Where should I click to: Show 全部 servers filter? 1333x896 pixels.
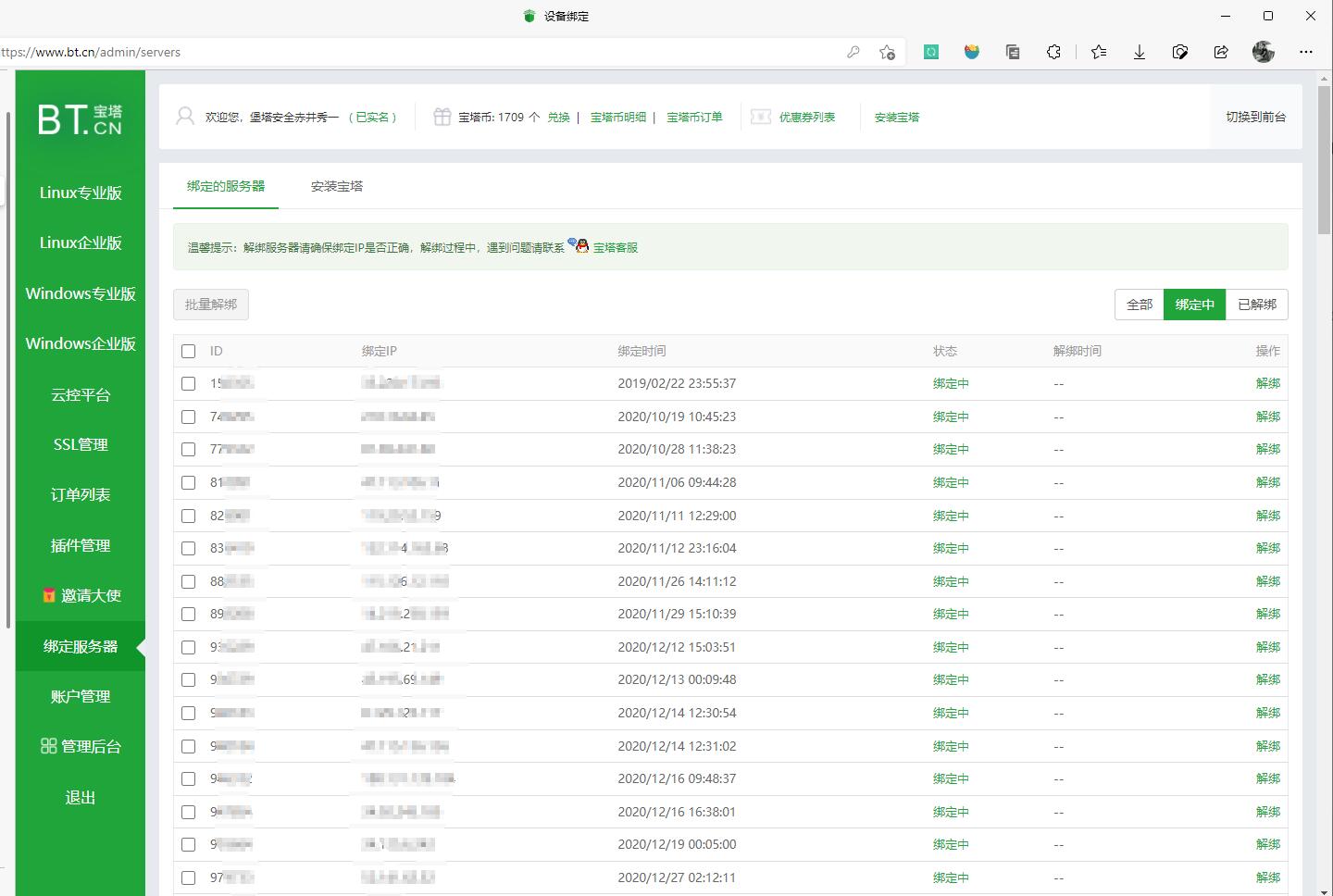[1140, 305]
